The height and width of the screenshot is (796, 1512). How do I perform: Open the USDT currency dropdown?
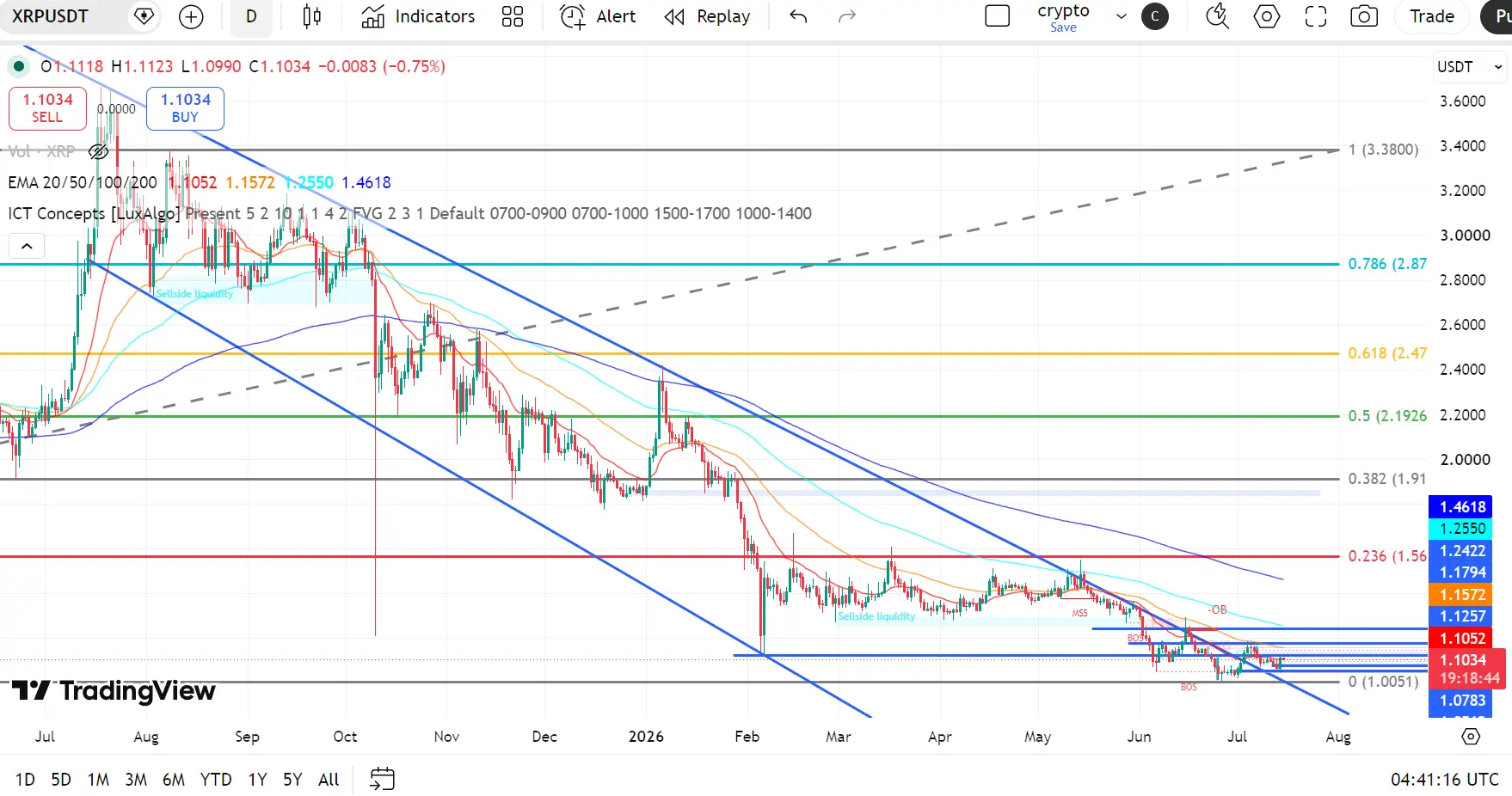pyautogui.click(x=1469, y=67)
